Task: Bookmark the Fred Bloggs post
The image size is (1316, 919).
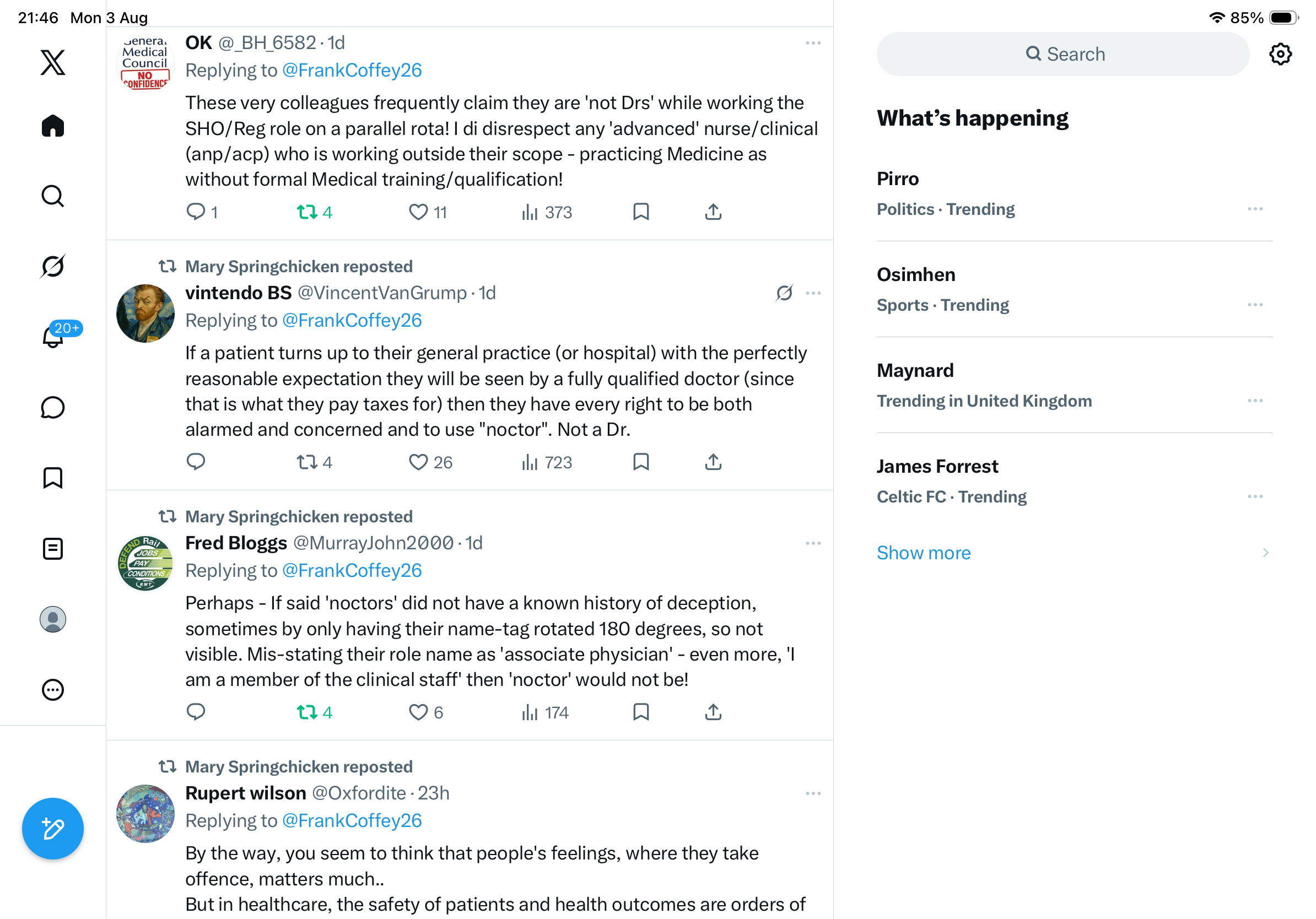Action: [641, 712]
